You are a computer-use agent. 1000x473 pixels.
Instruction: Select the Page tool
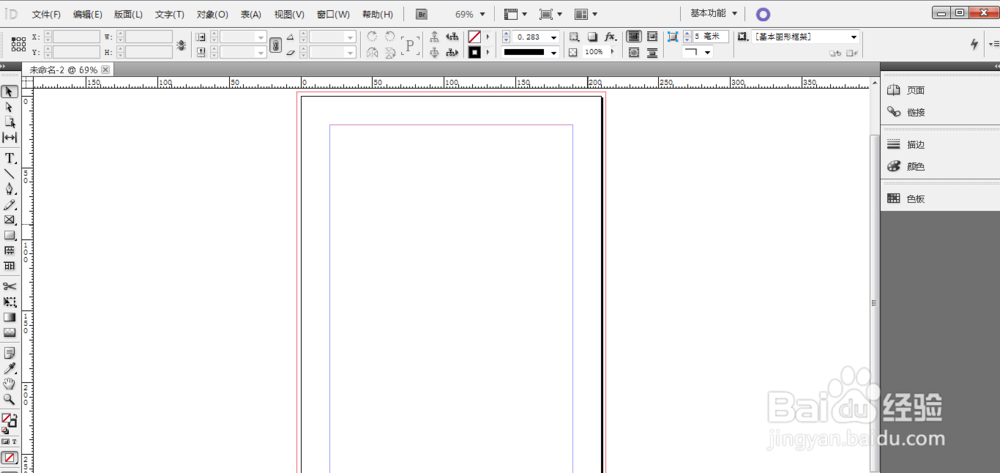9,122
